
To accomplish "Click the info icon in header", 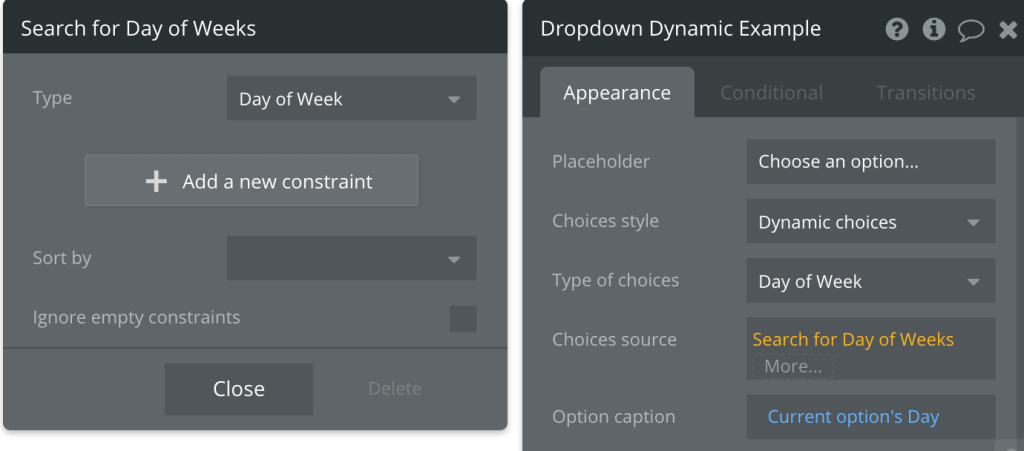I will pos(934,29).
